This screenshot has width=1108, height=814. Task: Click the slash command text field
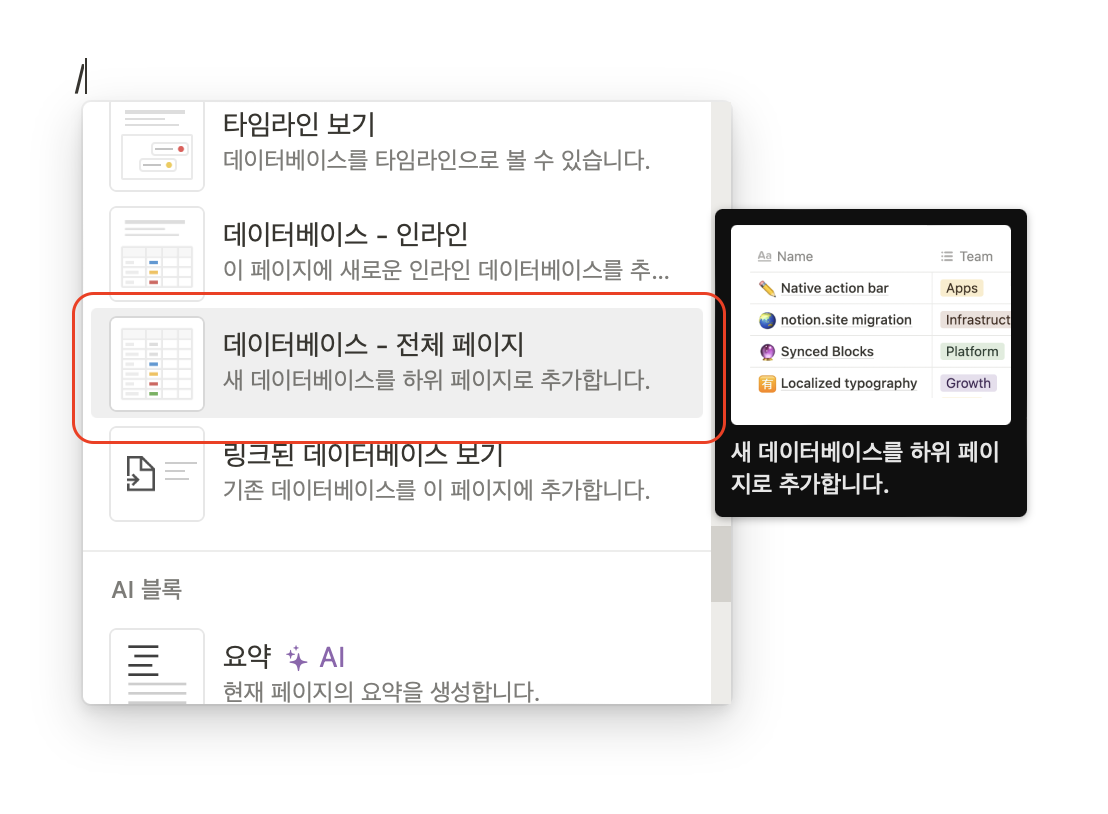(x=81, y=76)
